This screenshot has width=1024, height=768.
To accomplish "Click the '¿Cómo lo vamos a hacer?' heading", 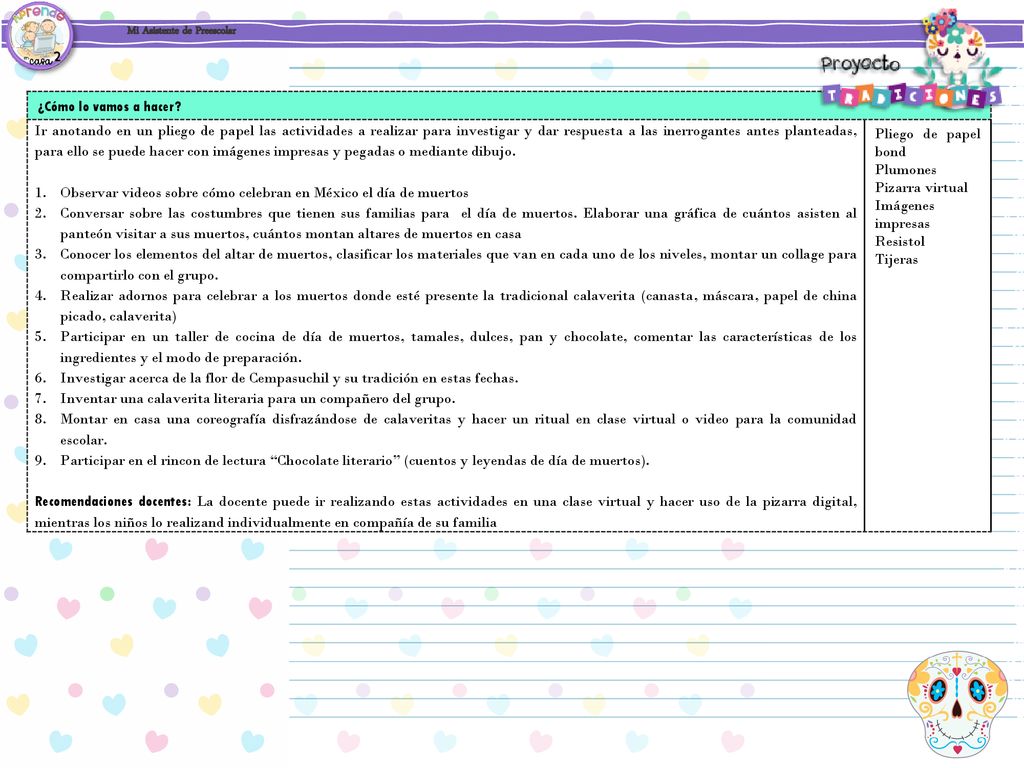I will click(x=109, y=106).
